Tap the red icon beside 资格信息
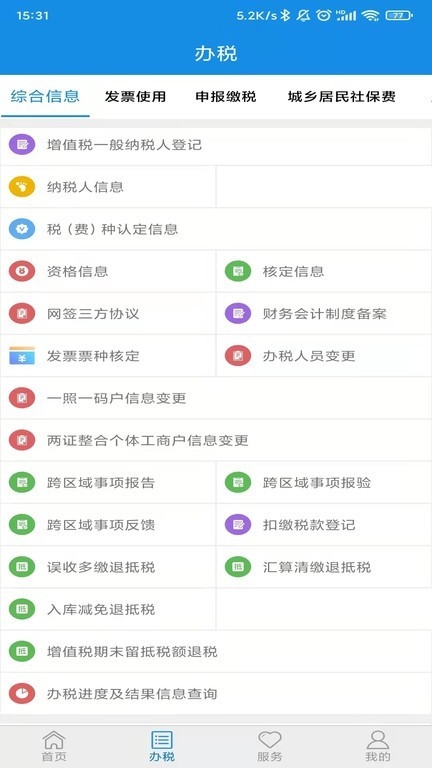432x768 pixels. pos(22,271)
